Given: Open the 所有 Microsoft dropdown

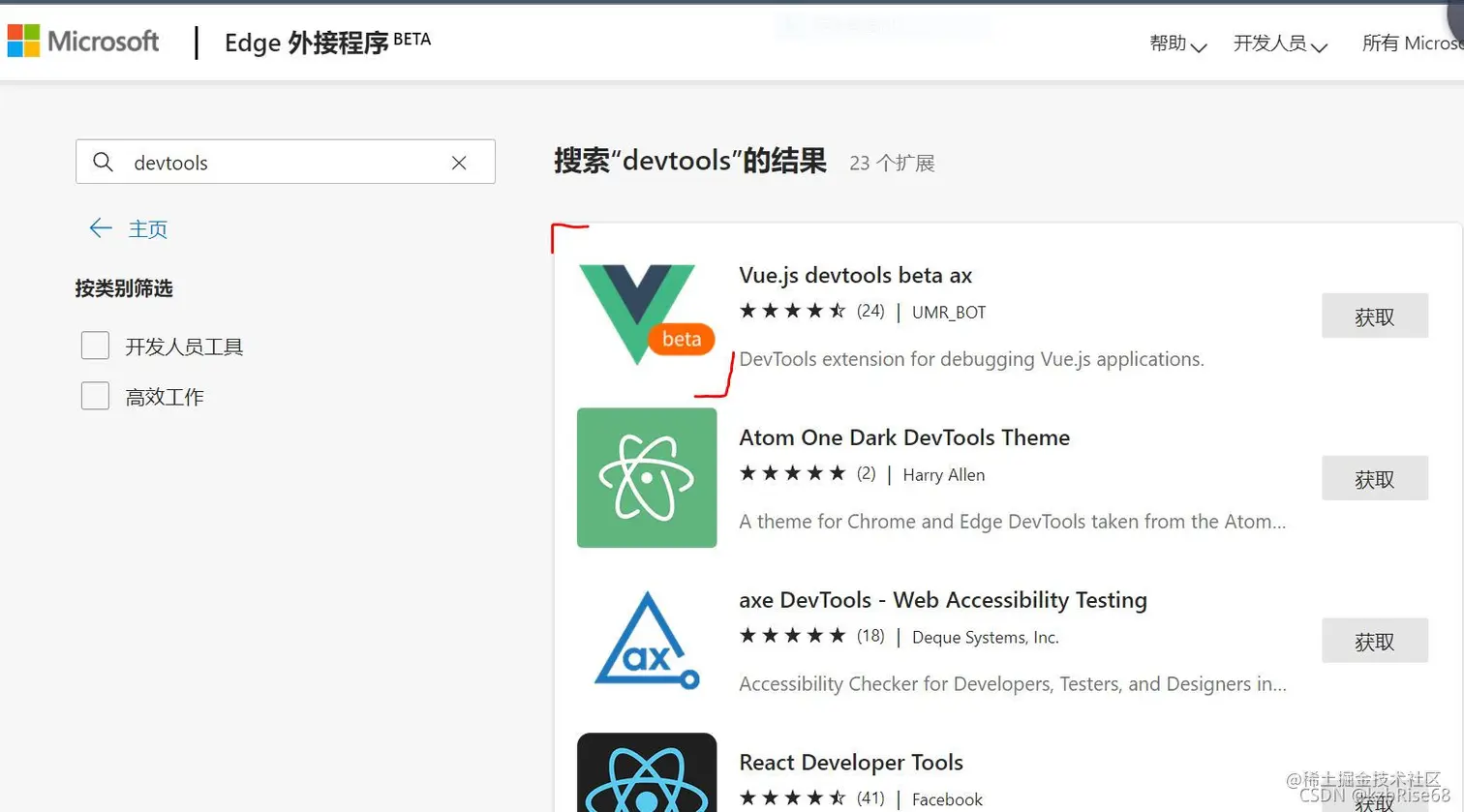Looking at the screenshot, I should click(x=1414, y=43).
